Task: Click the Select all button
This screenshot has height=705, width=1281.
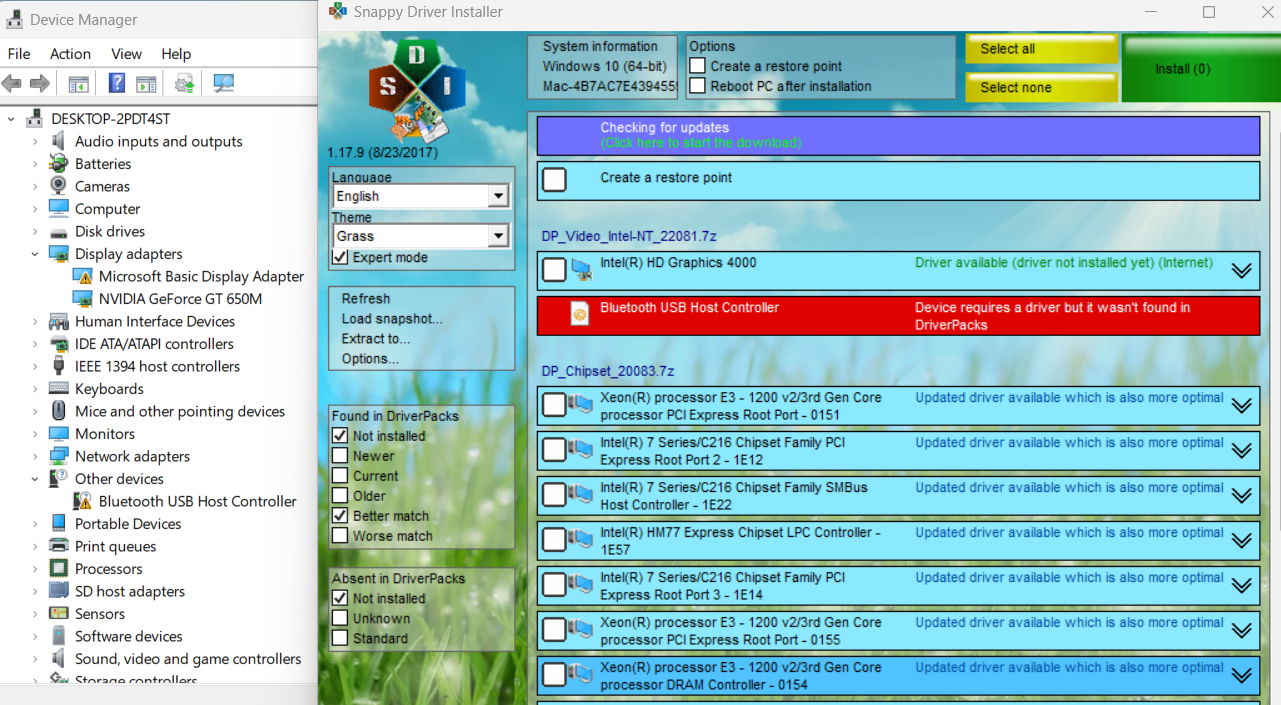Action: [1041, 49]
